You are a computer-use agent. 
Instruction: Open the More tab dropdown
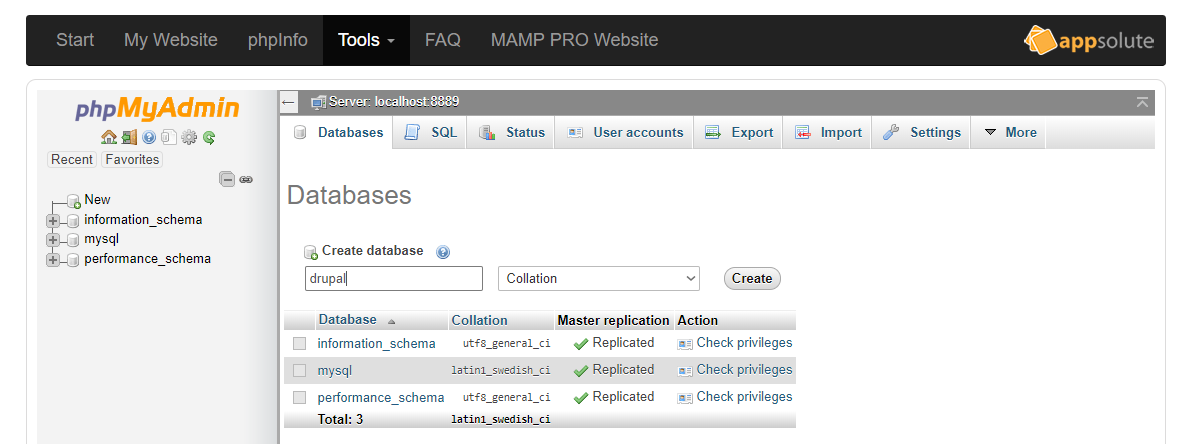[1009, 132]
